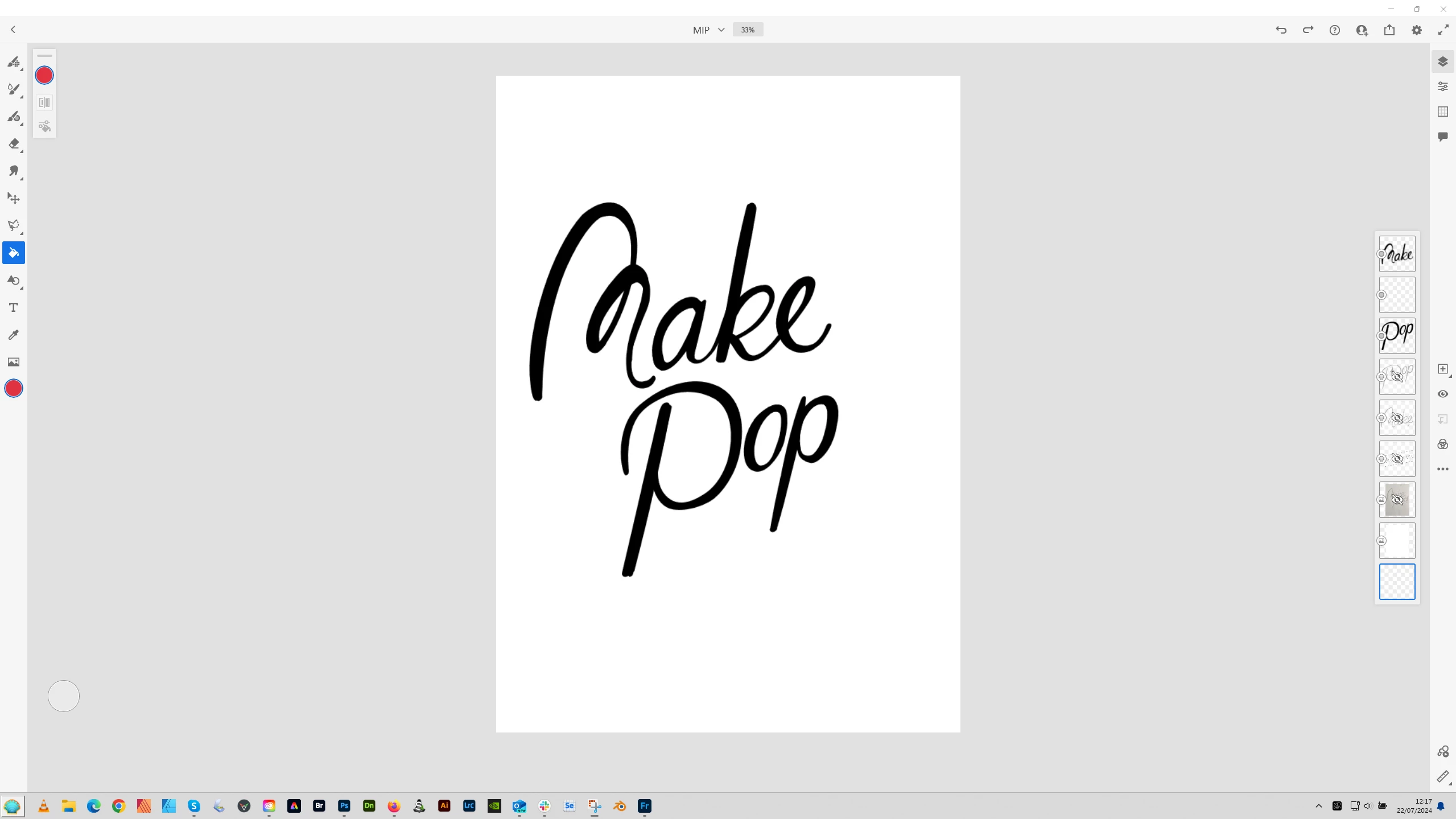Screen dimensions: 1456x819
Task: Open the 33% zoom level field
Action: [748, 30]
